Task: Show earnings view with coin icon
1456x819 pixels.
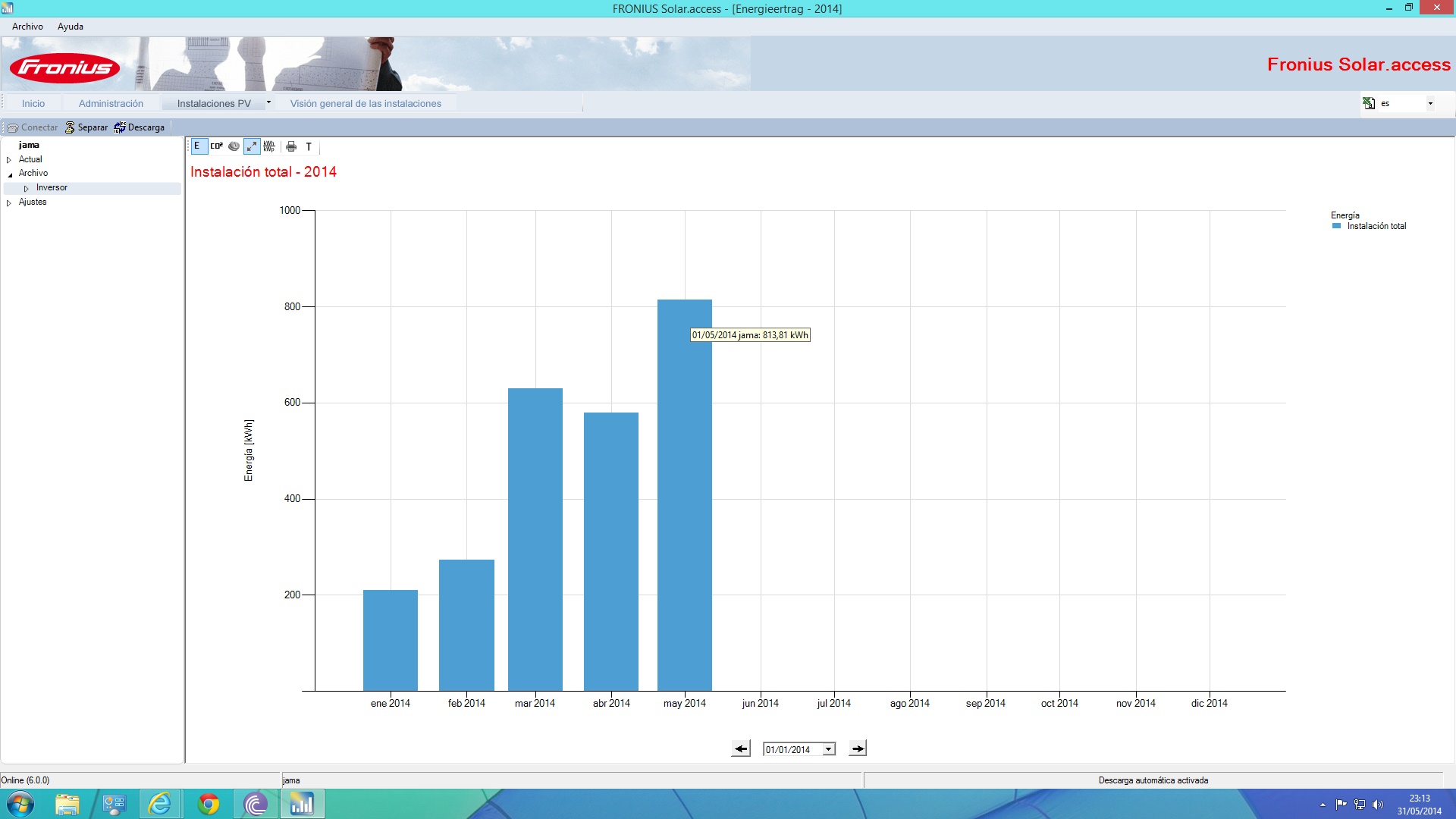Action: click(234, 146)
